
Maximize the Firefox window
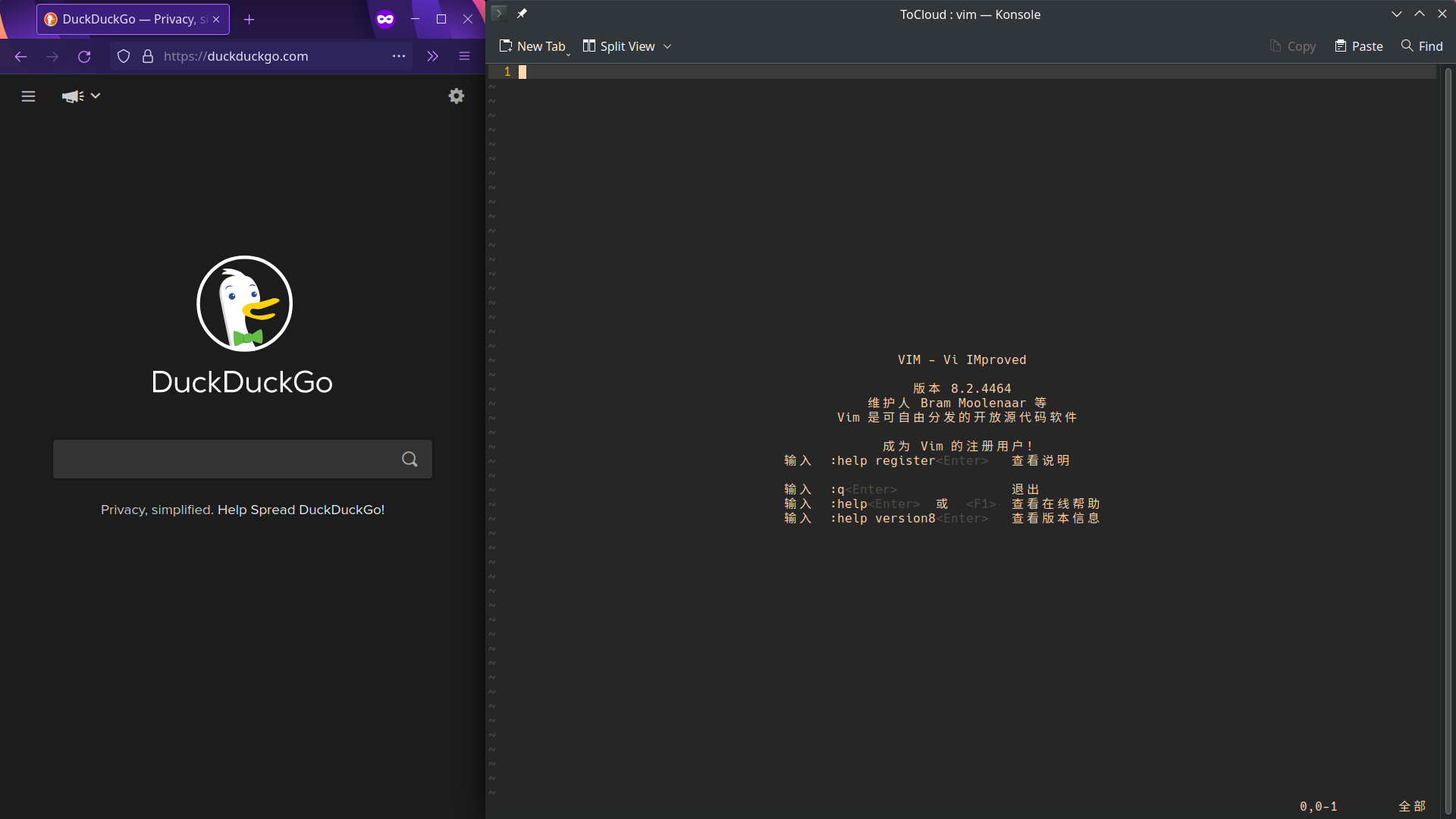click(441, 19)
